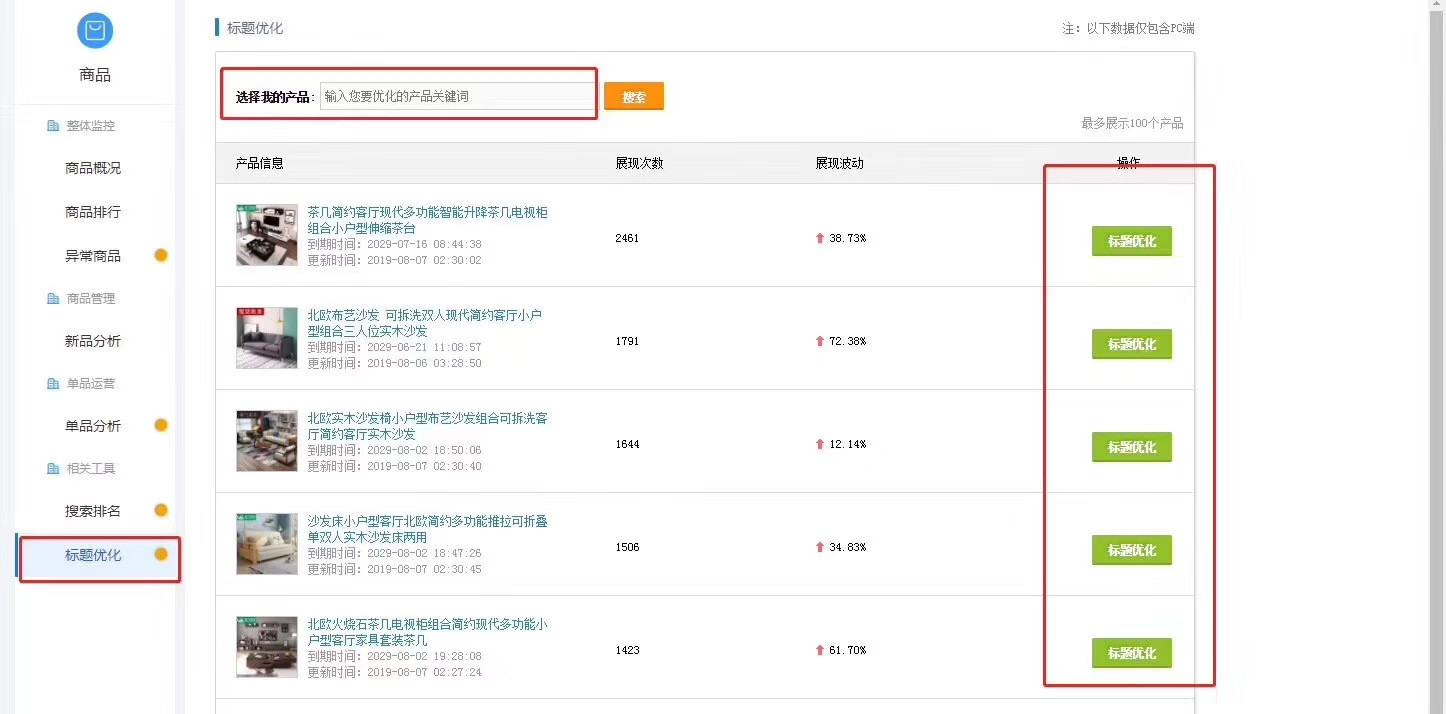Open product link 茶几简约客厅现代多功能智能升降茶几

(427, 220)
